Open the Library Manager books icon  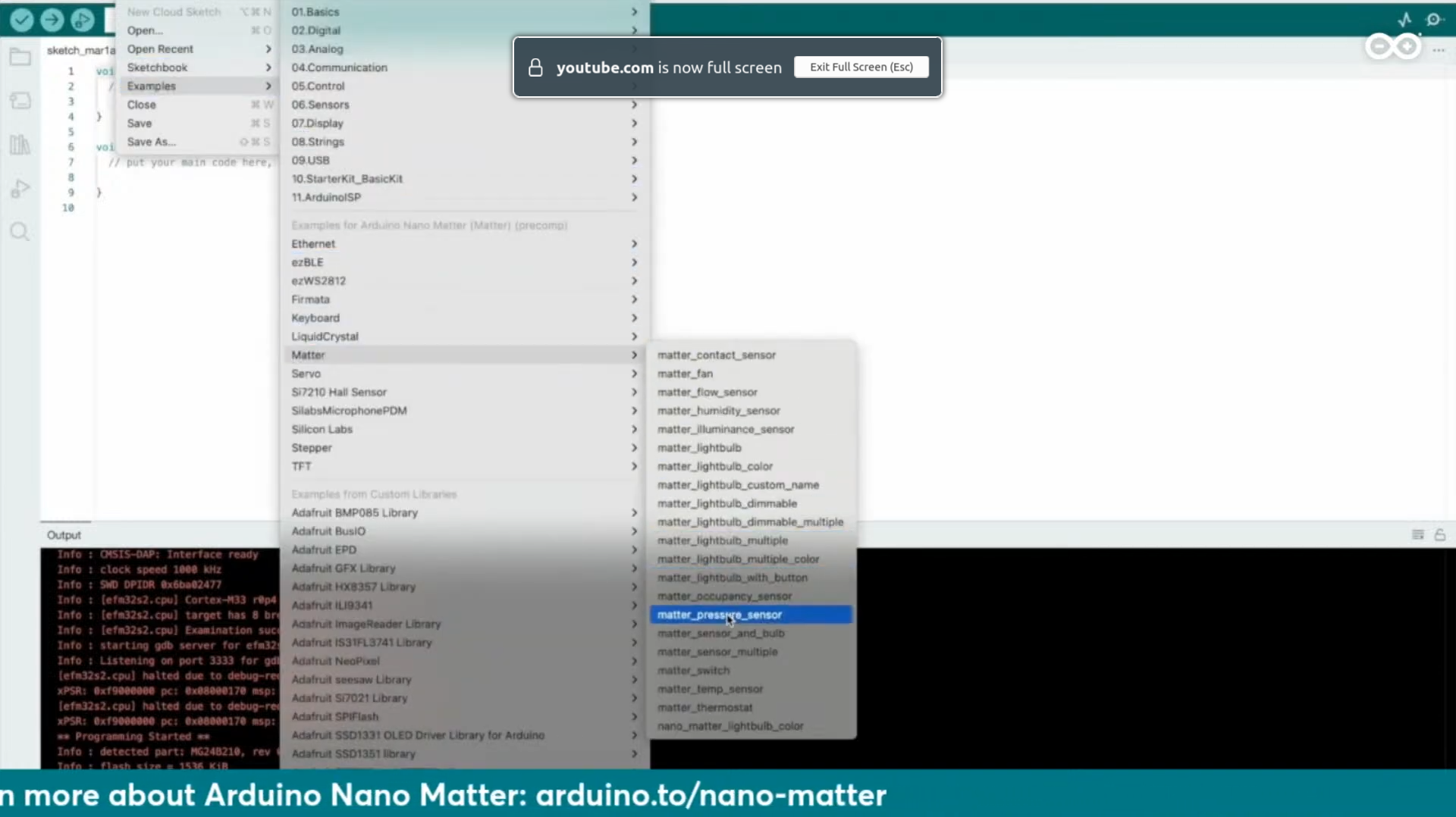tap(20, 144)
